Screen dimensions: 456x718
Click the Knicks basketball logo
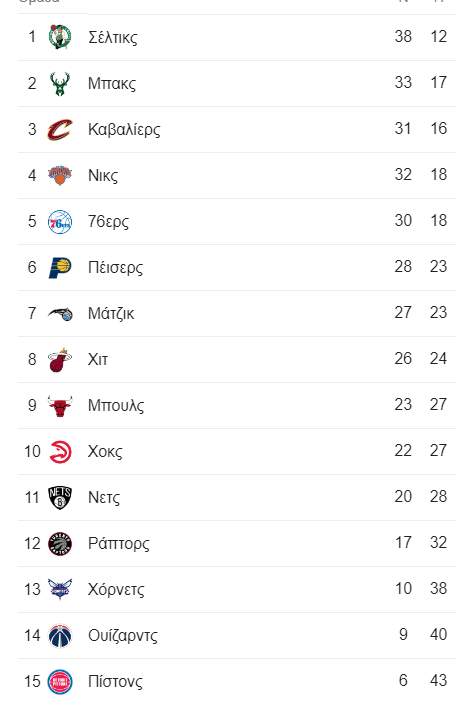coord(60,175)
